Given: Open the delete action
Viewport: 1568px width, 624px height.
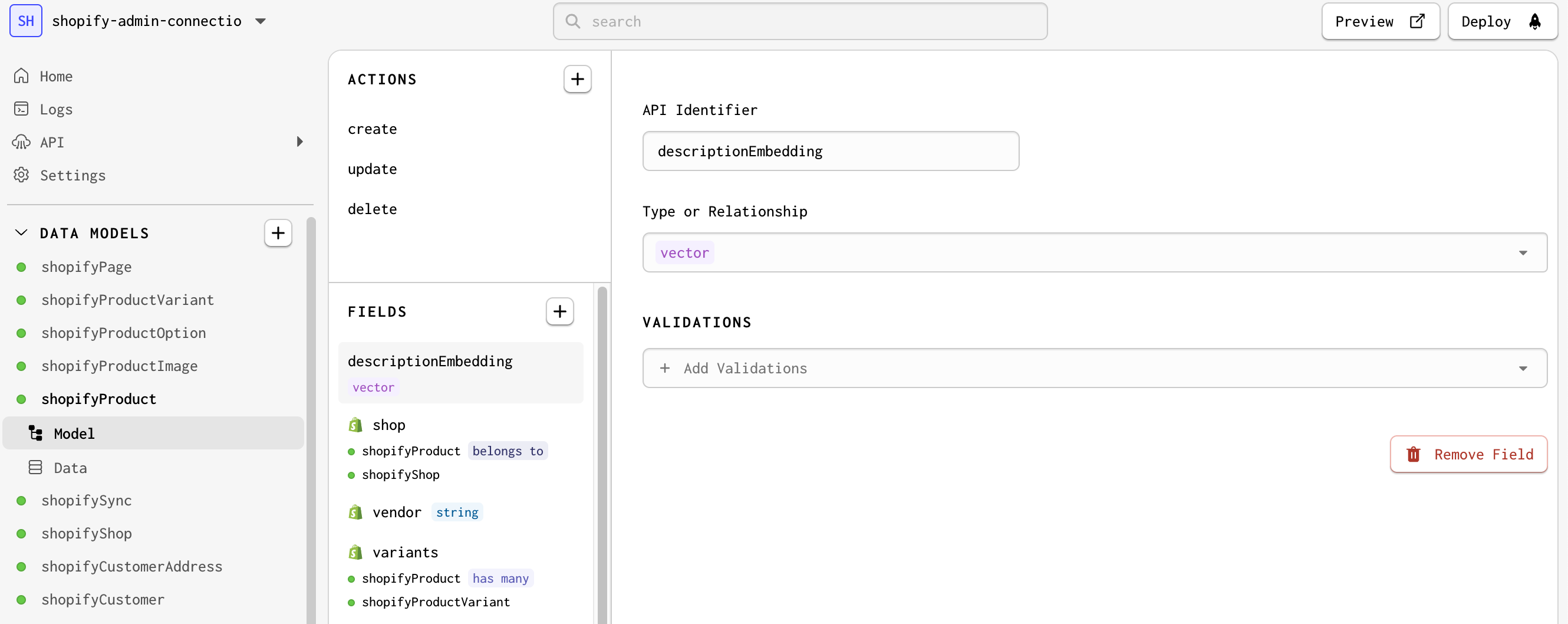Looking at the screenshot, I should coord(372,209).
